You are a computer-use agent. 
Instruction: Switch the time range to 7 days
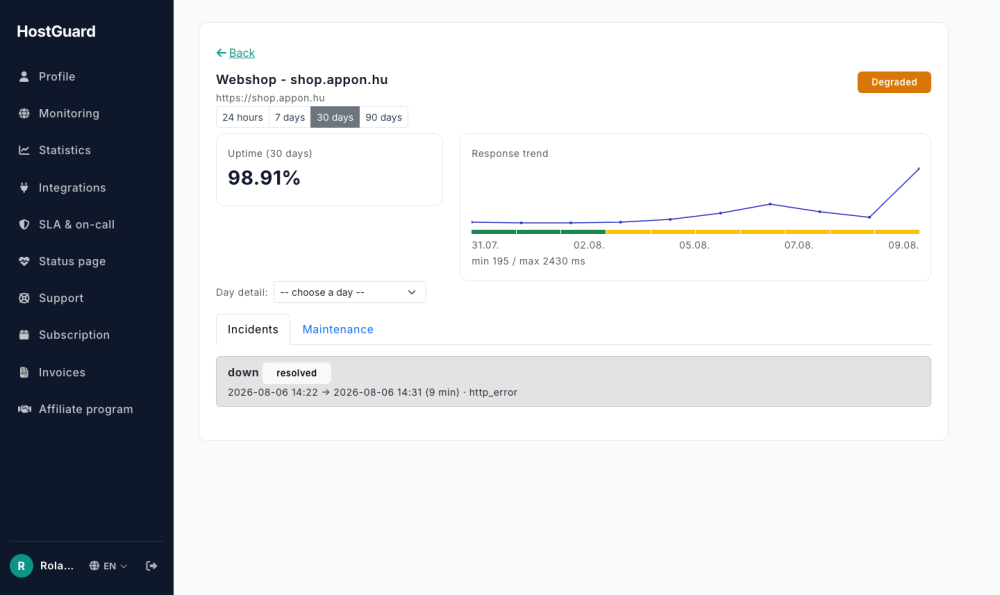(290, 117)
